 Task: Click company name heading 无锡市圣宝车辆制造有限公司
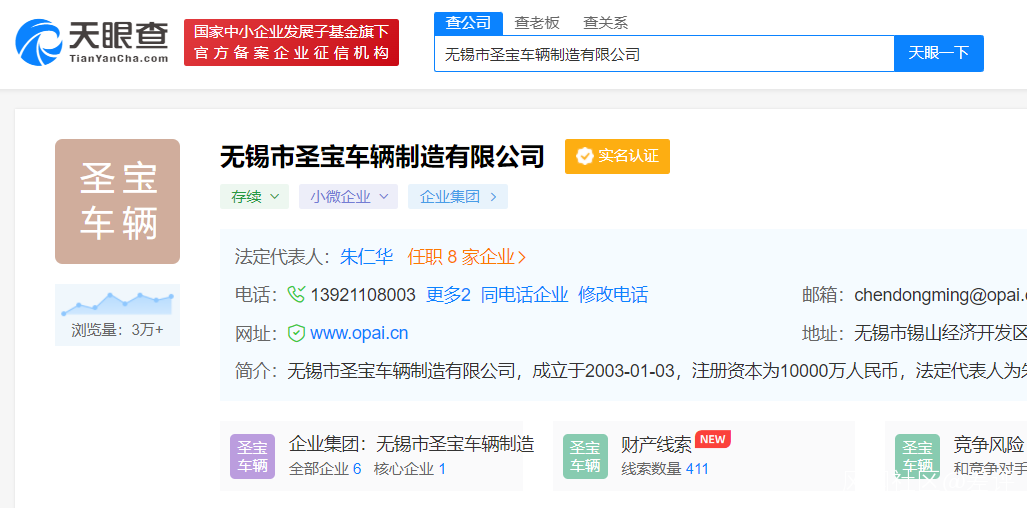coord(383,156)
